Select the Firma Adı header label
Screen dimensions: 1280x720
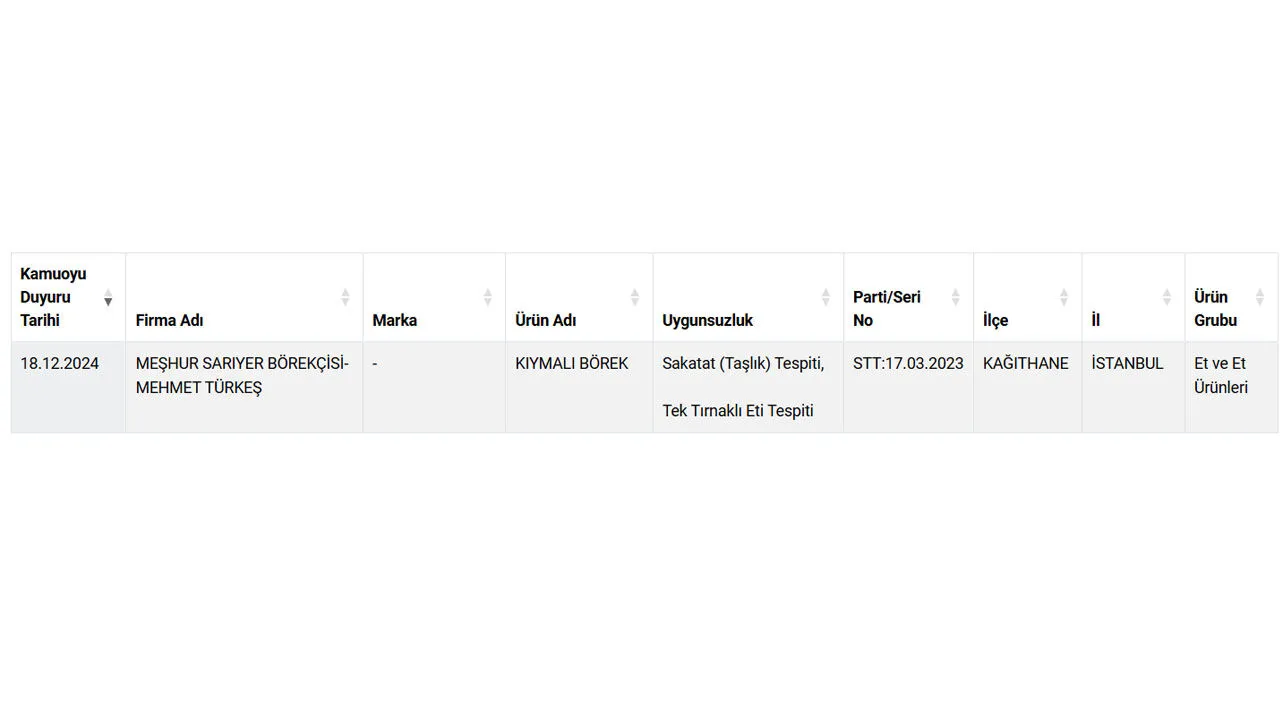169,320
